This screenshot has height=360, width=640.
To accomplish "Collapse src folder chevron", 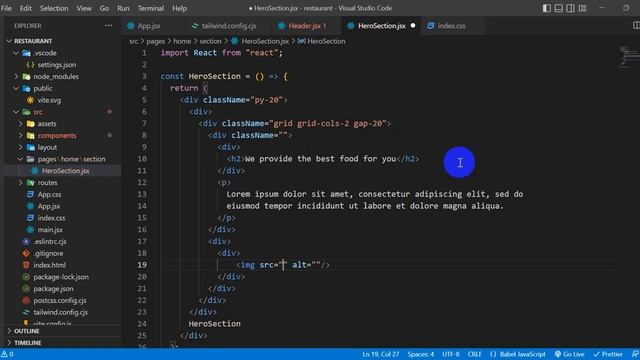I will [16, 112].
